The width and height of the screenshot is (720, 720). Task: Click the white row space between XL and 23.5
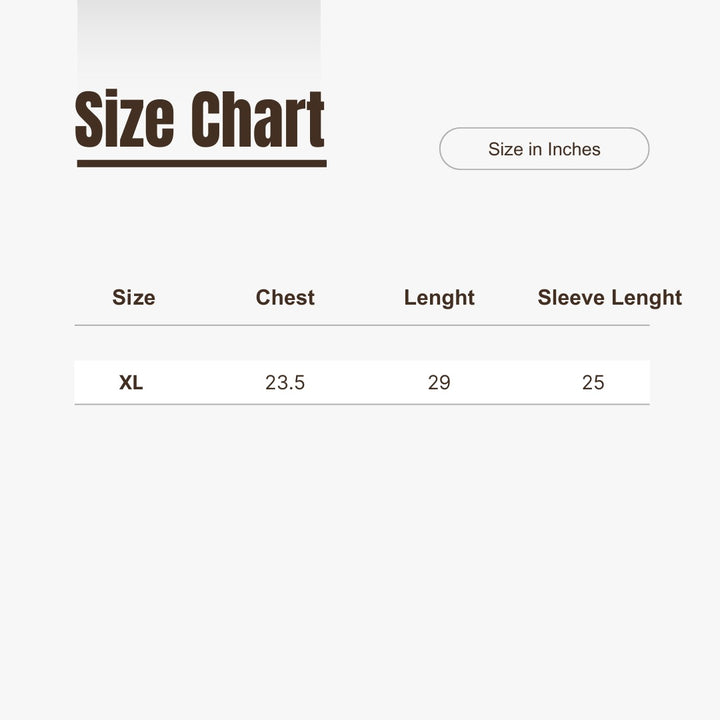click(x=205, y=382)
